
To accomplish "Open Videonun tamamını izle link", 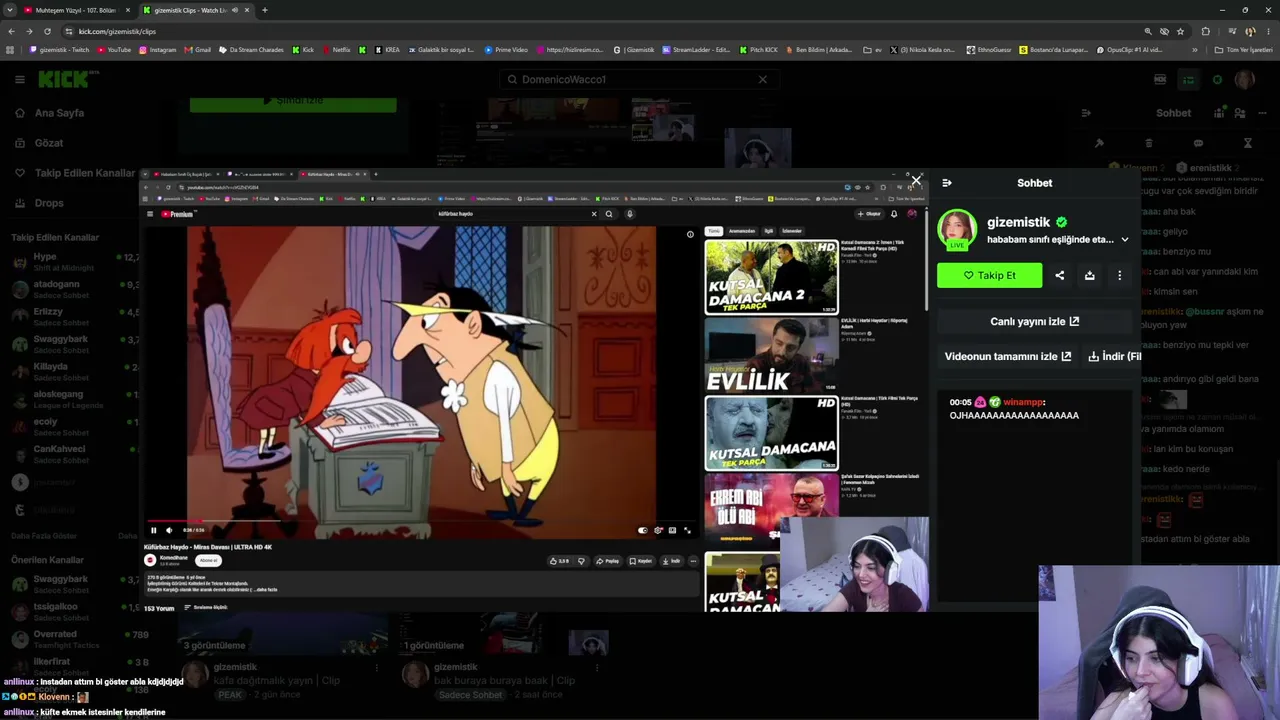I will pos(1008,356).
